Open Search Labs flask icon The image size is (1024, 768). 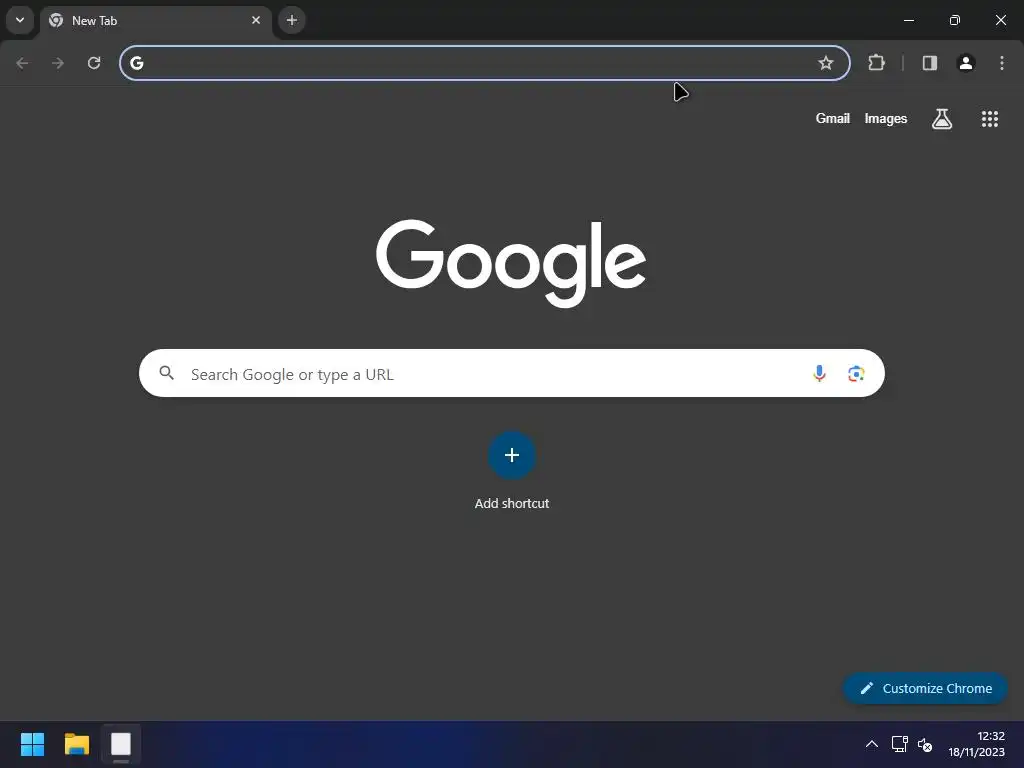pos(942,119)
